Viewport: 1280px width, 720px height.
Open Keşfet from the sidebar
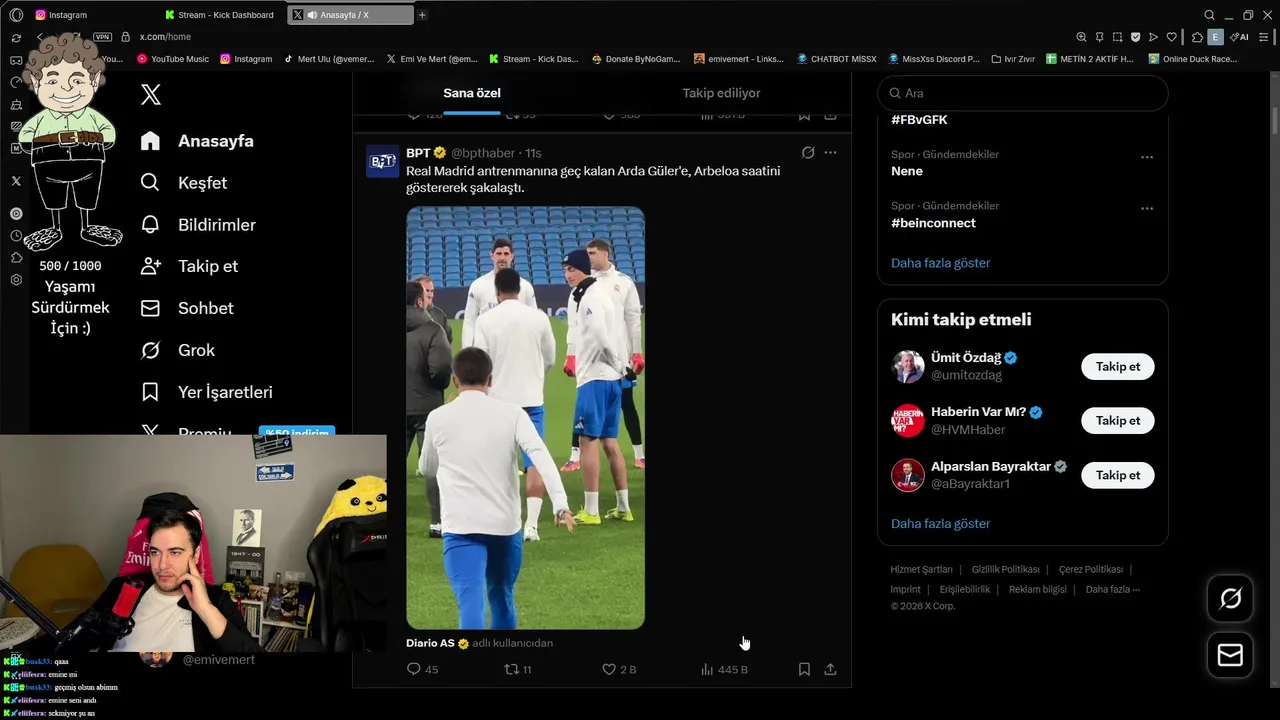[x=184, y=183]
